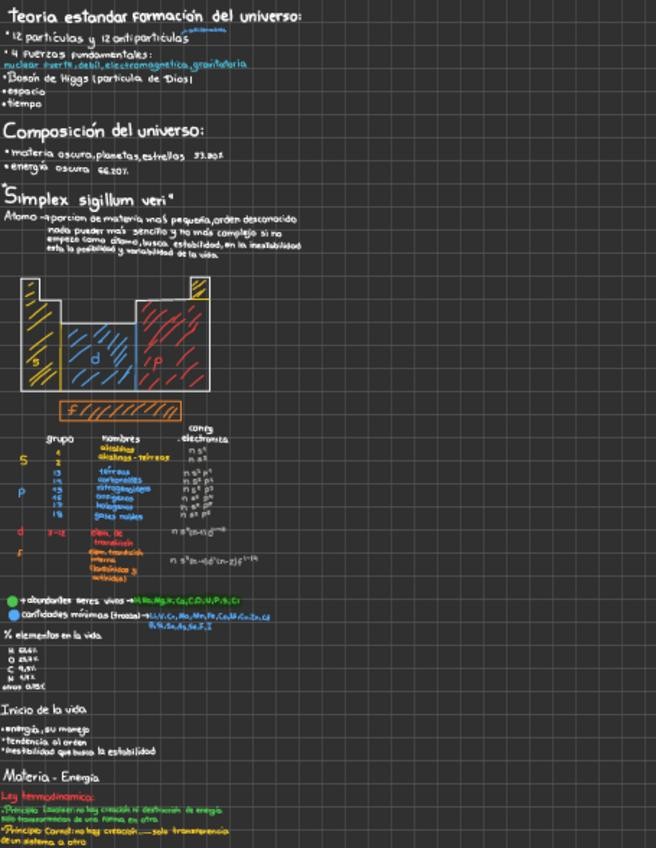This screenshot has height=848, width=656.
Task: Click the blue name "nitrogenoides"
Action: (x=123, y=489)
